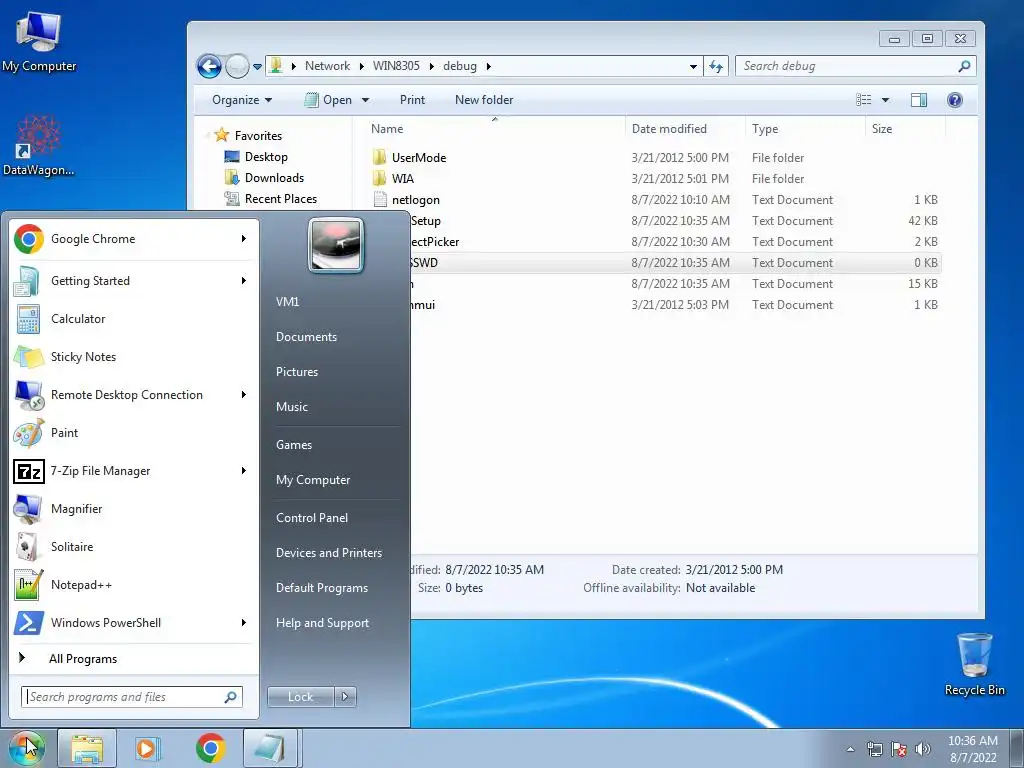Expand Windows PowerShell jump list arrow

[x=244, y=622]
